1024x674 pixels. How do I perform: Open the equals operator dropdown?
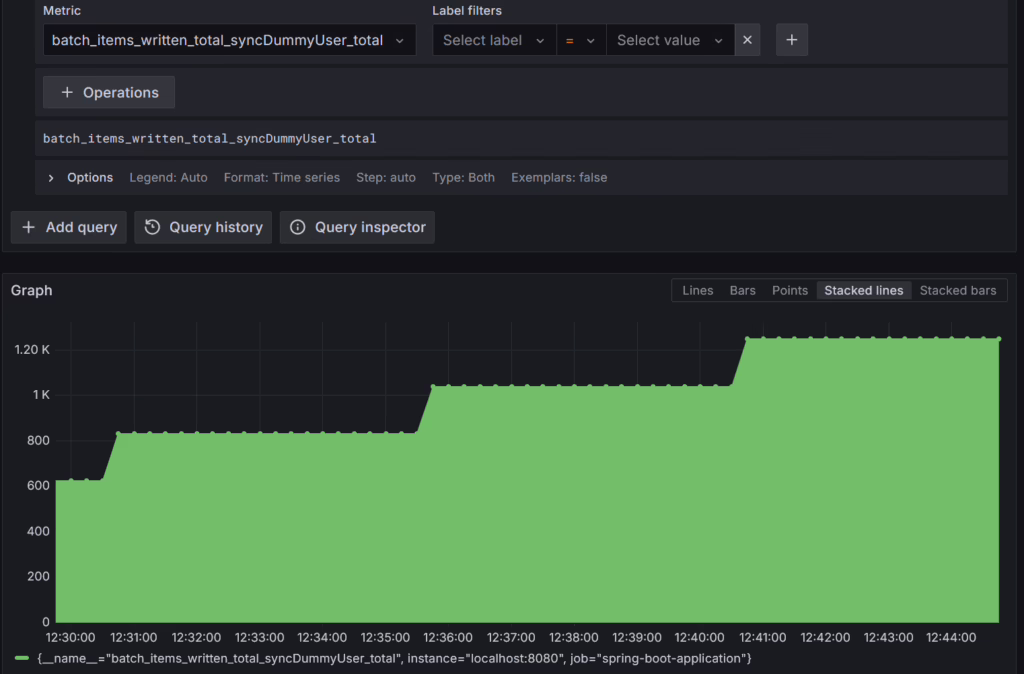581,40
